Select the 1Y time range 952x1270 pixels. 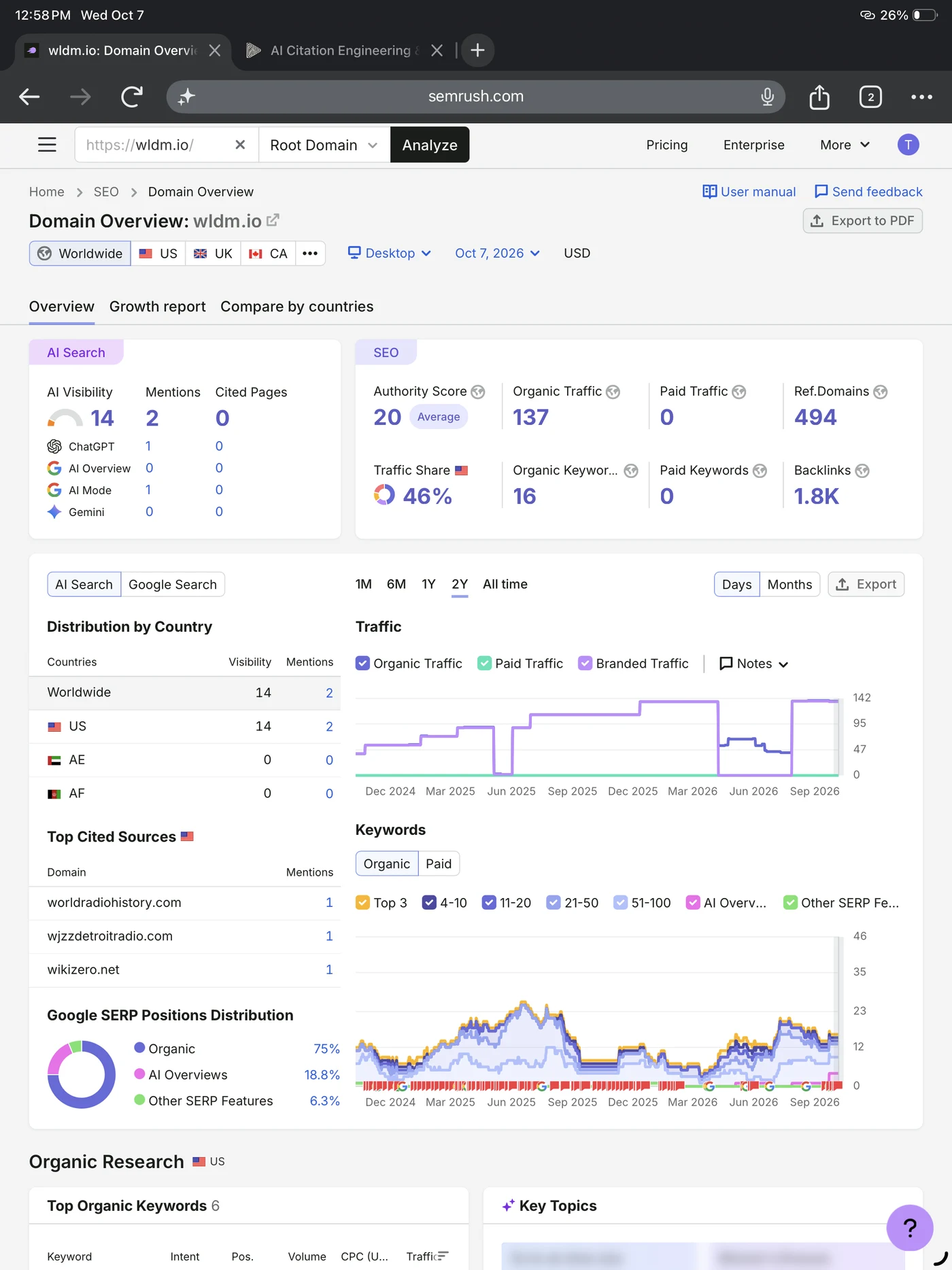point(428,584)
